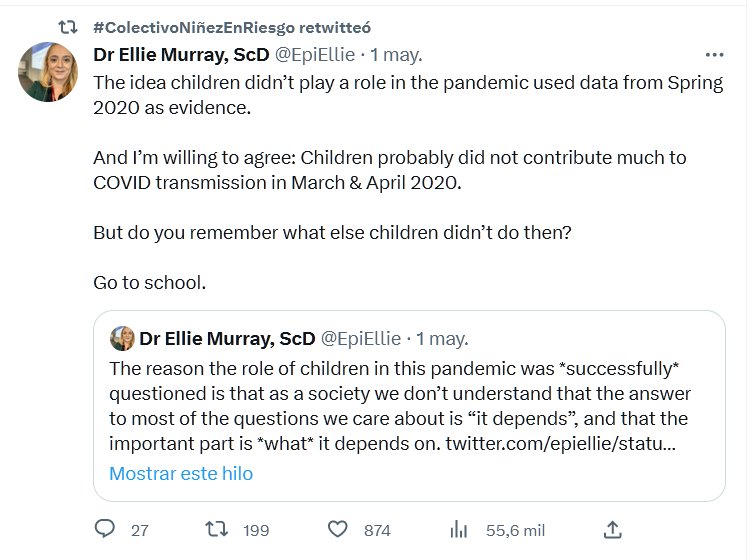Open the quoted tweet card body text
Screen dimensions: 754x560
[x=400, y=395]
